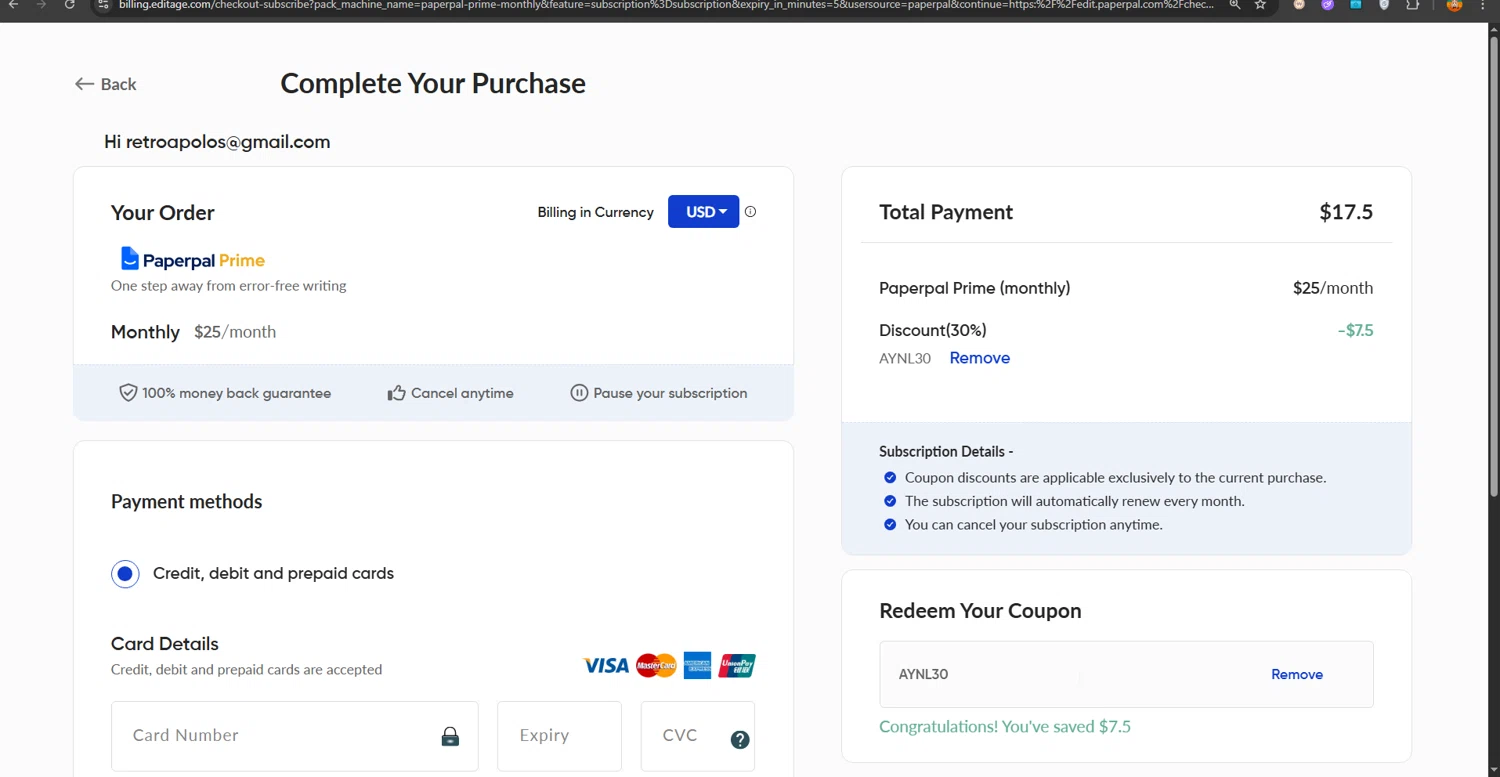Select Credit, debit and prepaid cards option
The width and height of the screenshot is (1500, 777).
point(125,574)
